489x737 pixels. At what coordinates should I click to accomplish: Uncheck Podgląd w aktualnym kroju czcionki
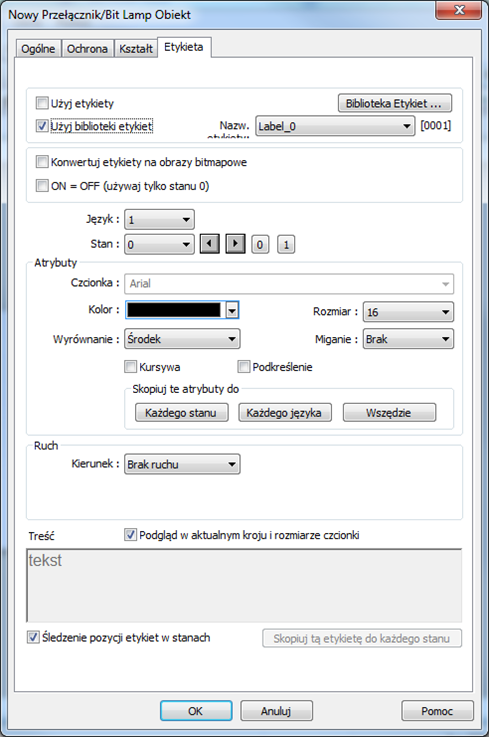[130, 534]
